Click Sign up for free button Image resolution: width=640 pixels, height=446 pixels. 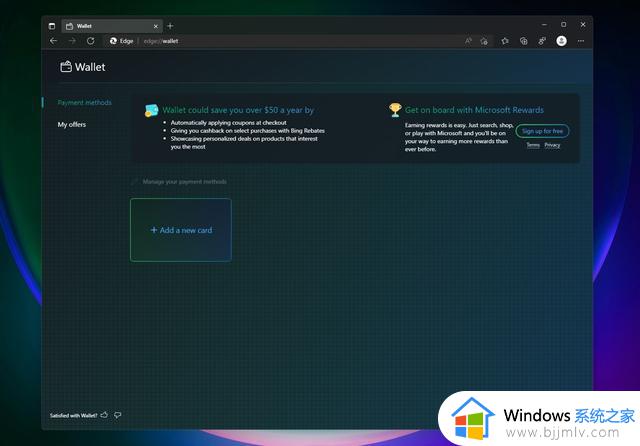[x=542, y=131]
